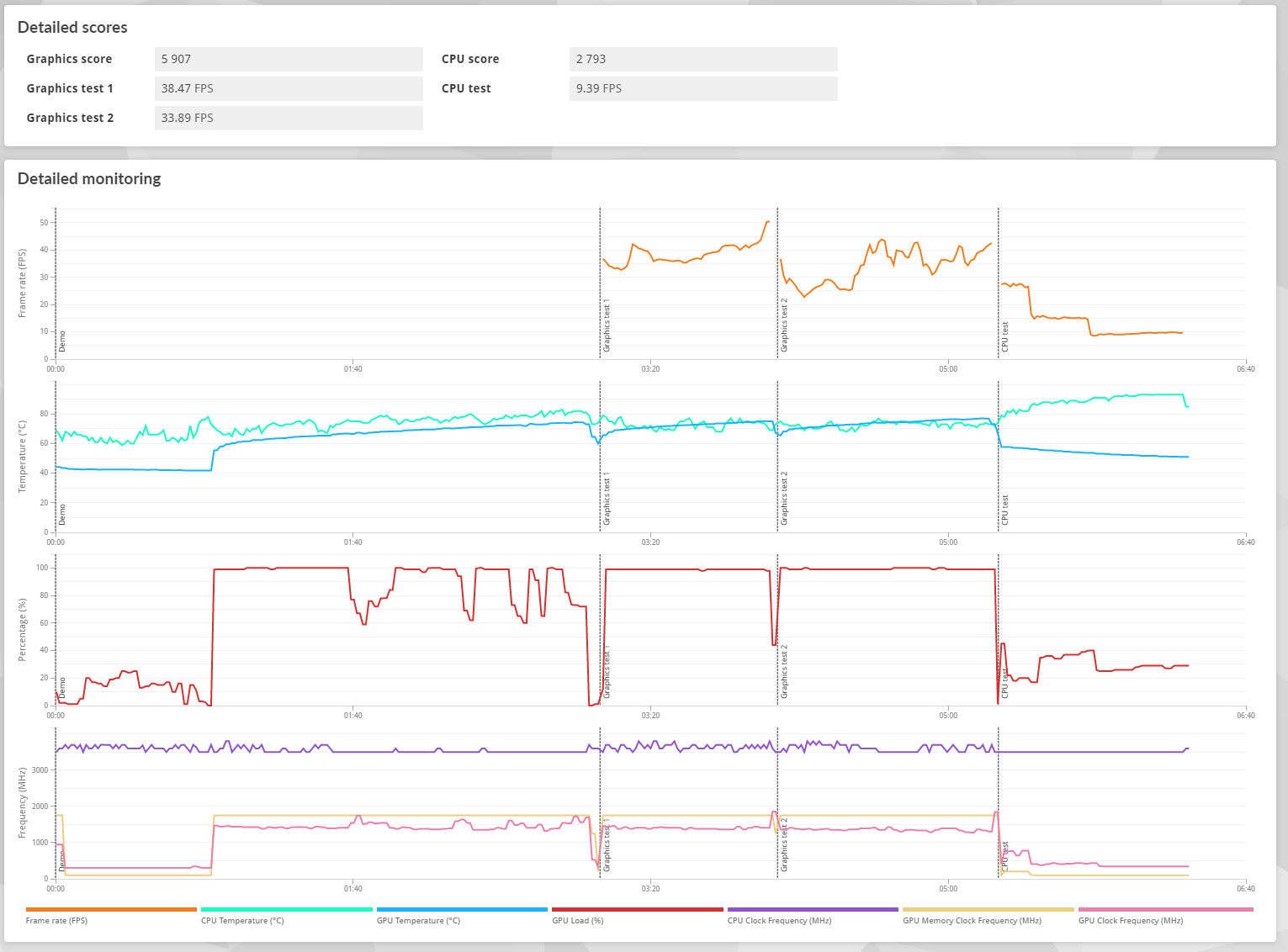Click the Detailed scores heading

click(72, 27)
